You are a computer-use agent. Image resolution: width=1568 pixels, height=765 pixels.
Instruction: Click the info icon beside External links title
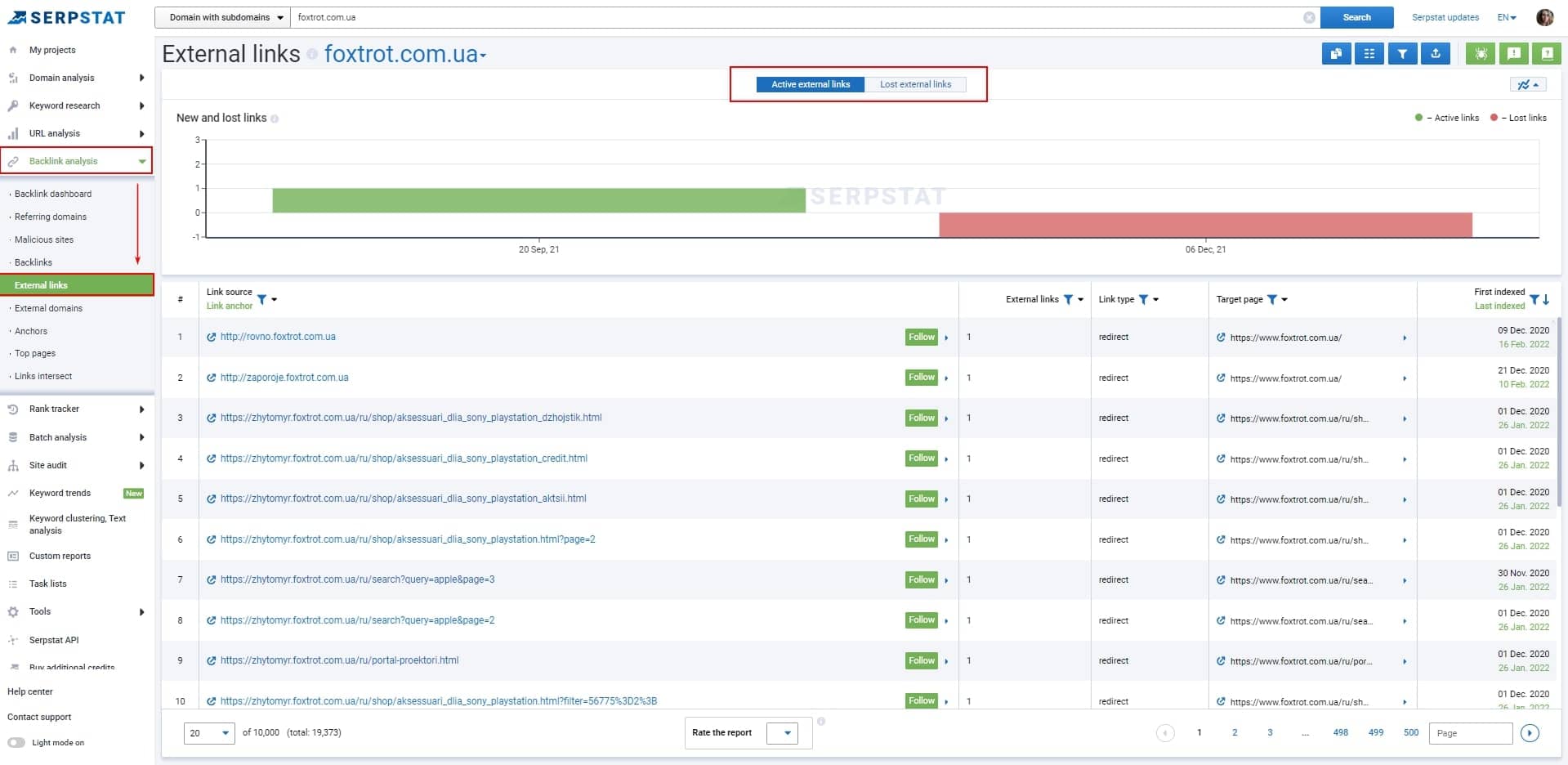pos(312,55)
